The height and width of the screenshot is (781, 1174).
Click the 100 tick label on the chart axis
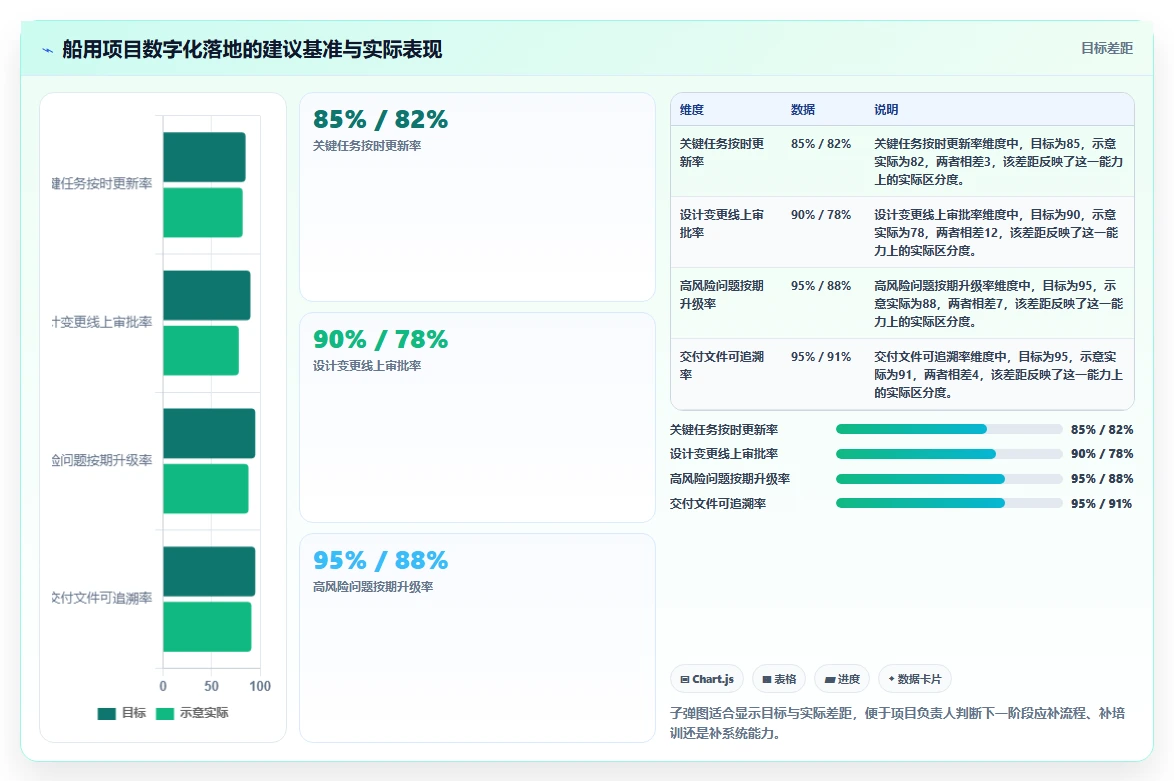coord(260,686)
